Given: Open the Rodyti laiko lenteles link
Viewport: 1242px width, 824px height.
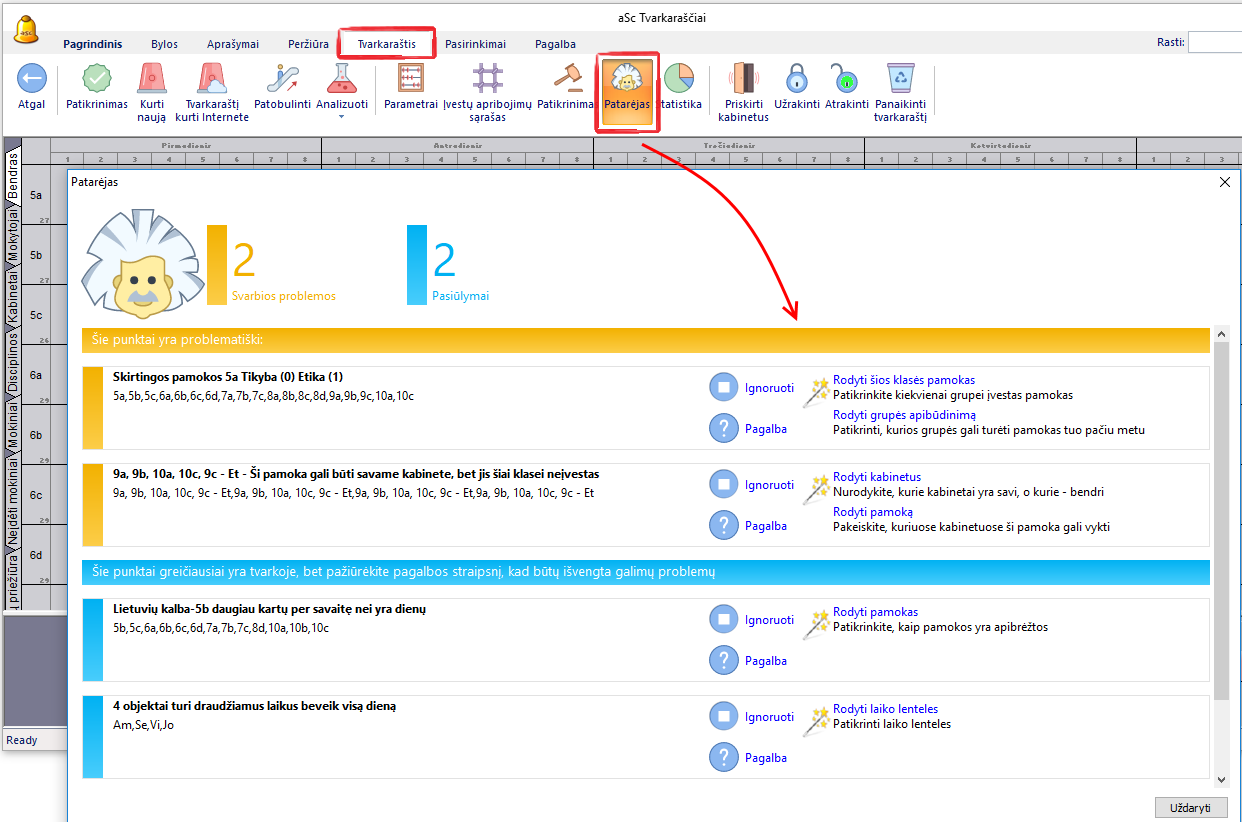Looking at the screenshot, I should click(885, 709).
